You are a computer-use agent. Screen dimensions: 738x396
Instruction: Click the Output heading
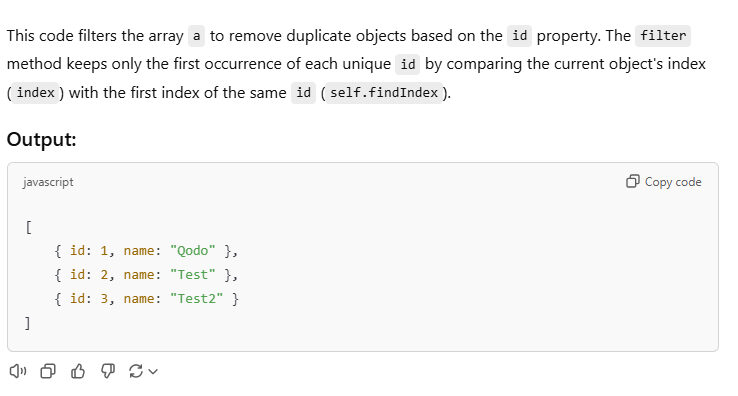click(x=41, y=139)
